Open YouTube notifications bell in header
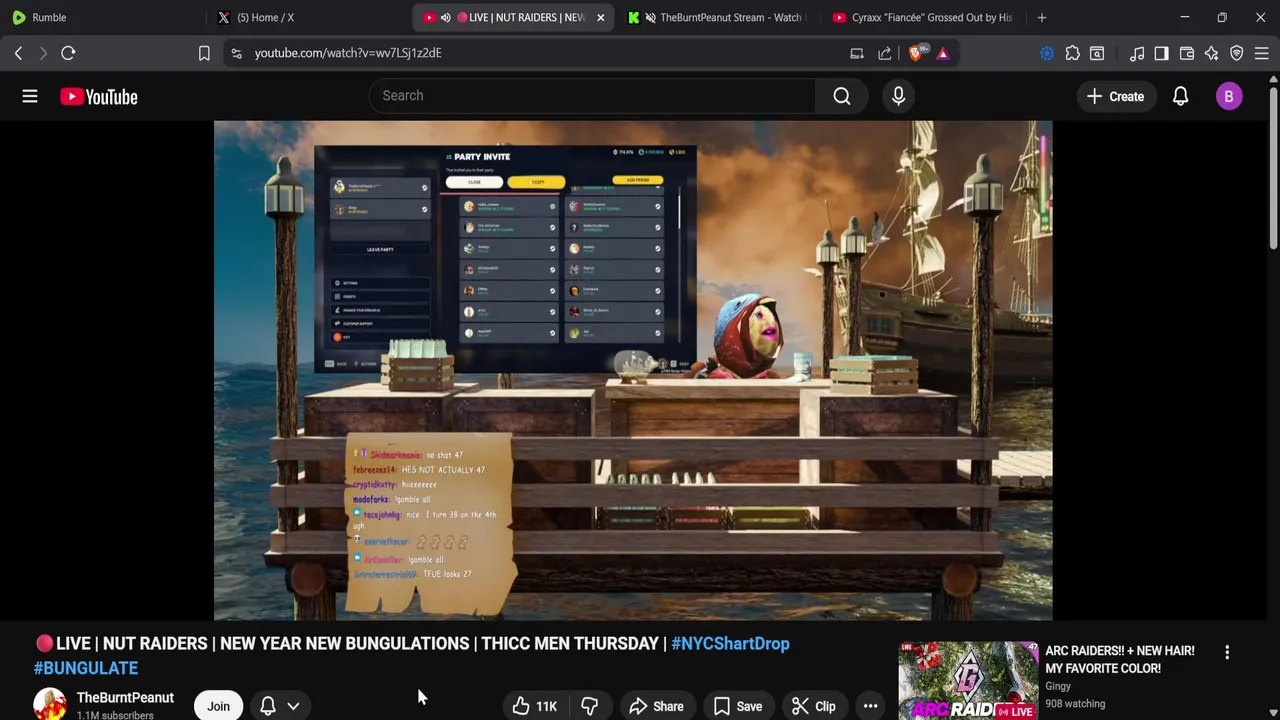 [1180, 96]
